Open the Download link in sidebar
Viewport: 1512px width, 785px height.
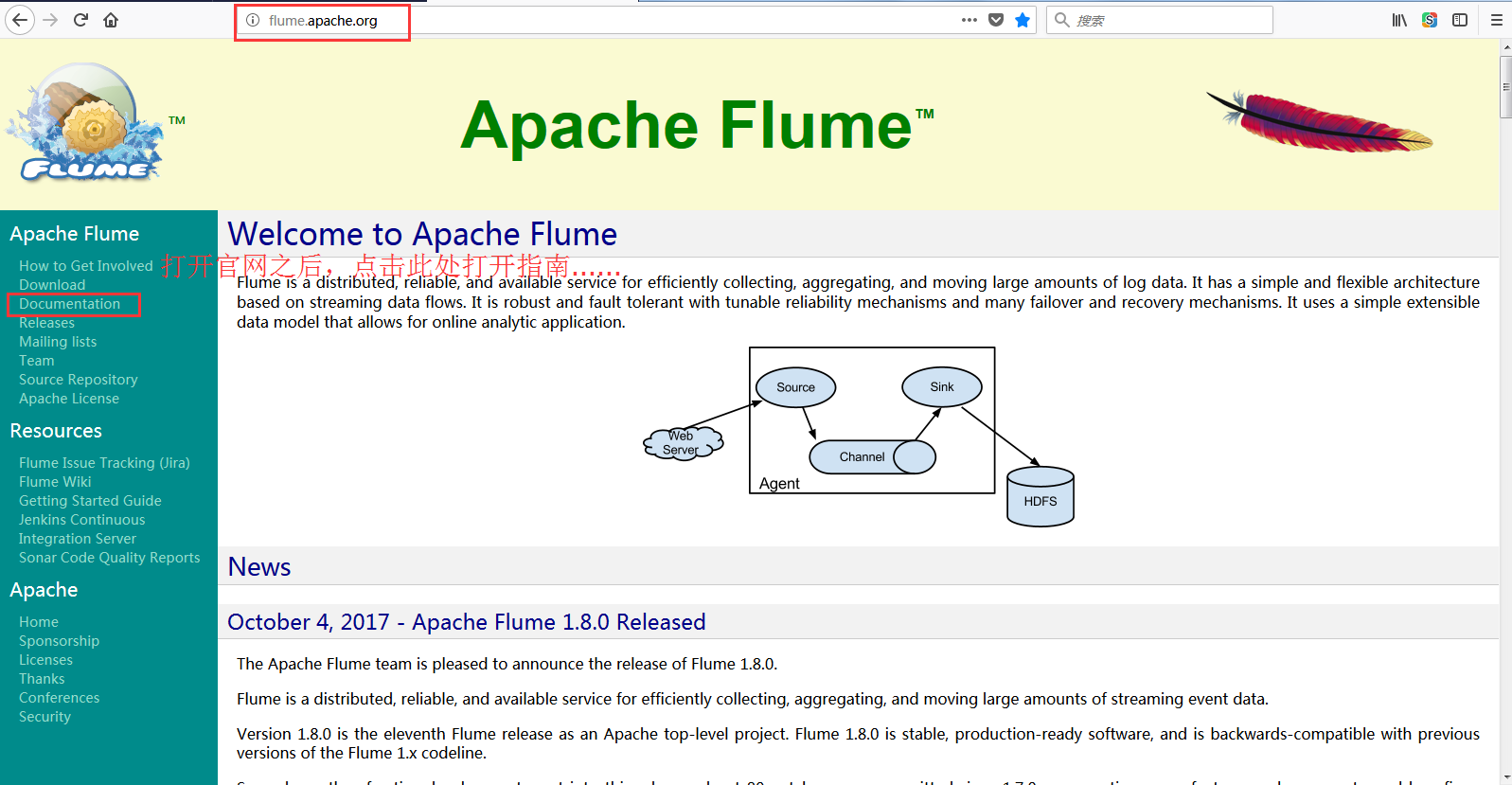(x=52, y=285)
